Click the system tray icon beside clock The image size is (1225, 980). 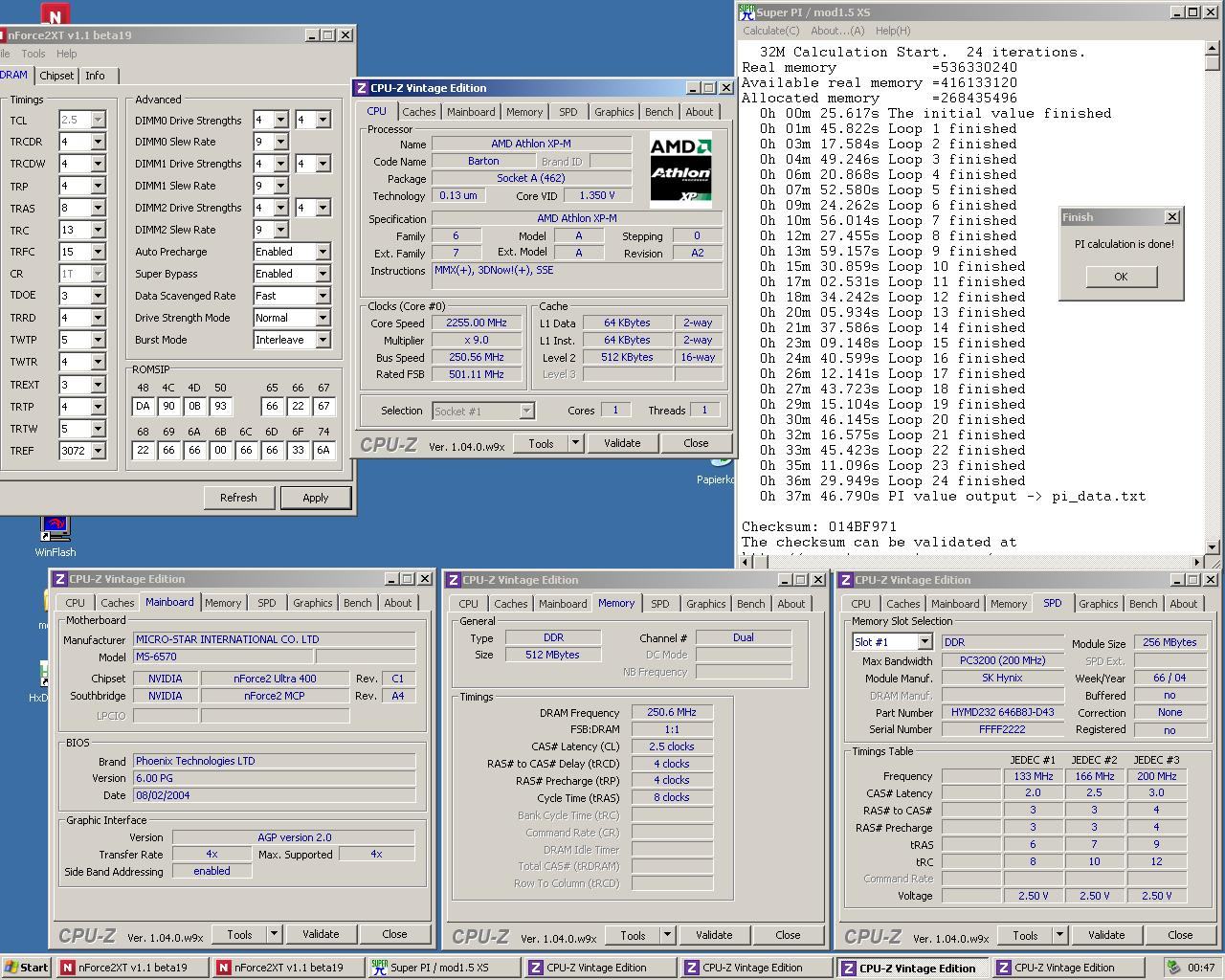click(1174, 968)
